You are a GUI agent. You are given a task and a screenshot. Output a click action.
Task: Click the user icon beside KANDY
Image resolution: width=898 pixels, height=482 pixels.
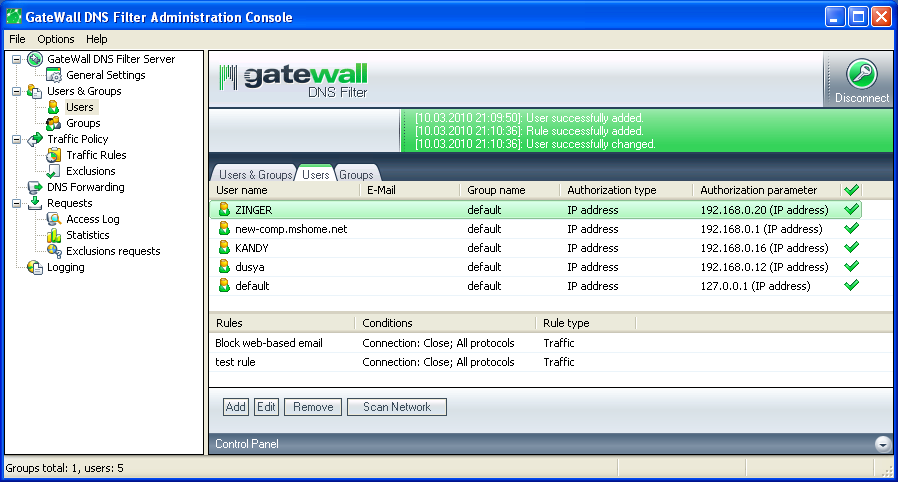[224, 248]
